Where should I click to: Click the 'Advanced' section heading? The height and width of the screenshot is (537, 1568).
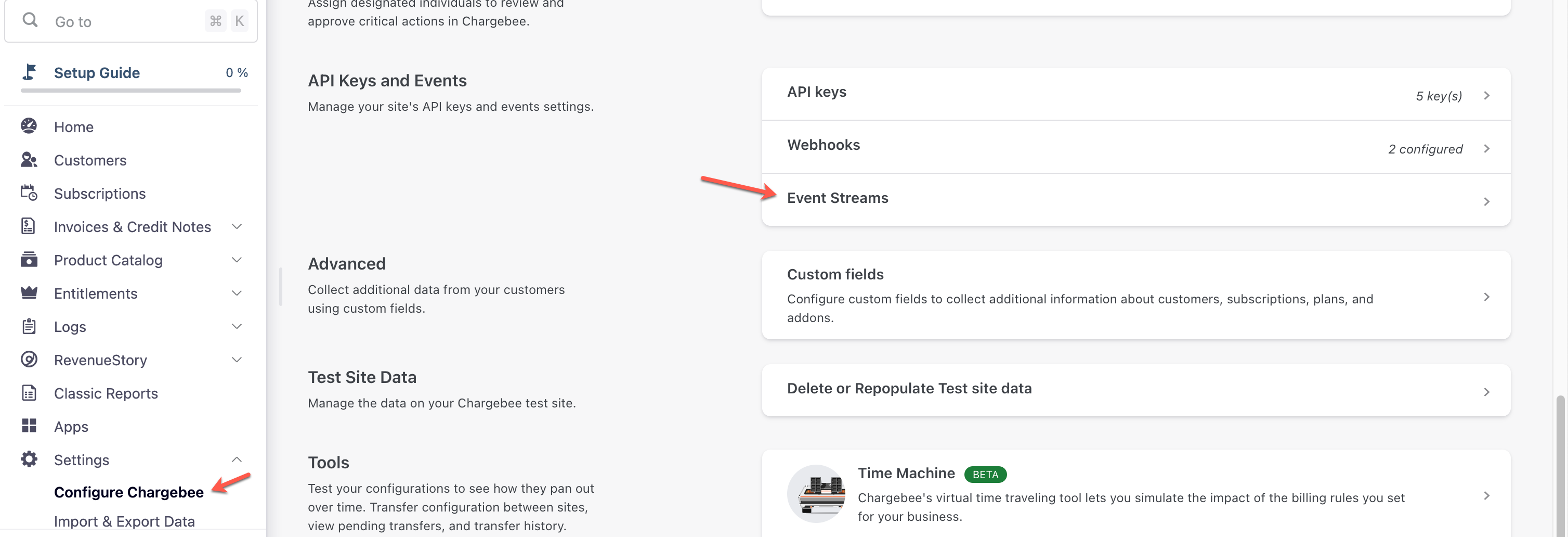click(x=347, y=263)
